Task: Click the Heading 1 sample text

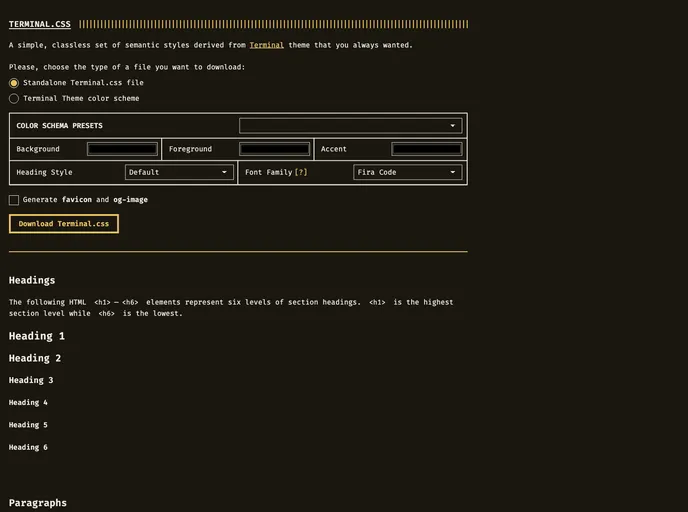Action: 37,336
